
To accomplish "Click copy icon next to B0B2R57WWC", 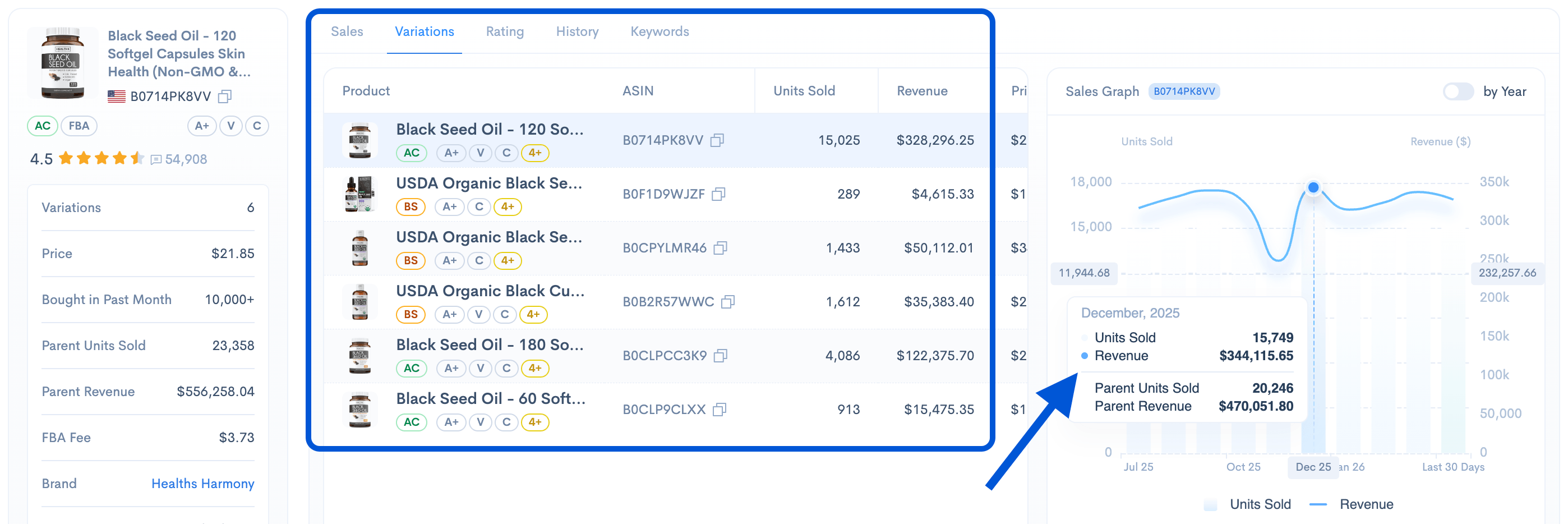I will point(727,302).
